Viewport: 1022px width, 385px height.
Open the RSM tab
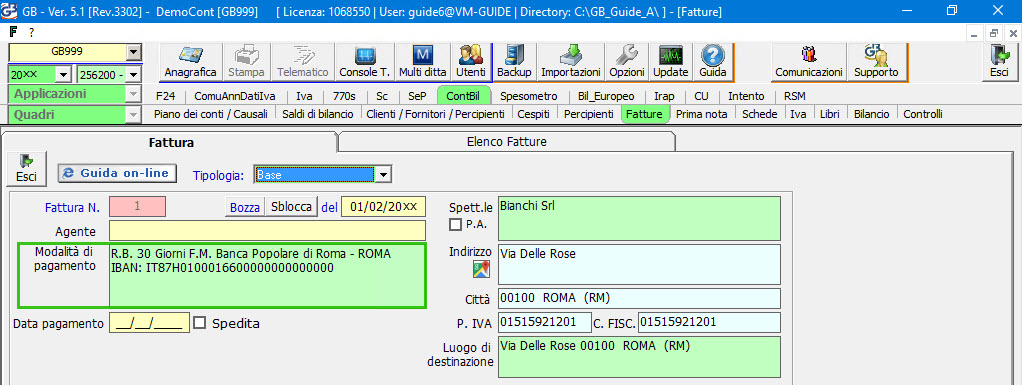(x=795, y=96)
